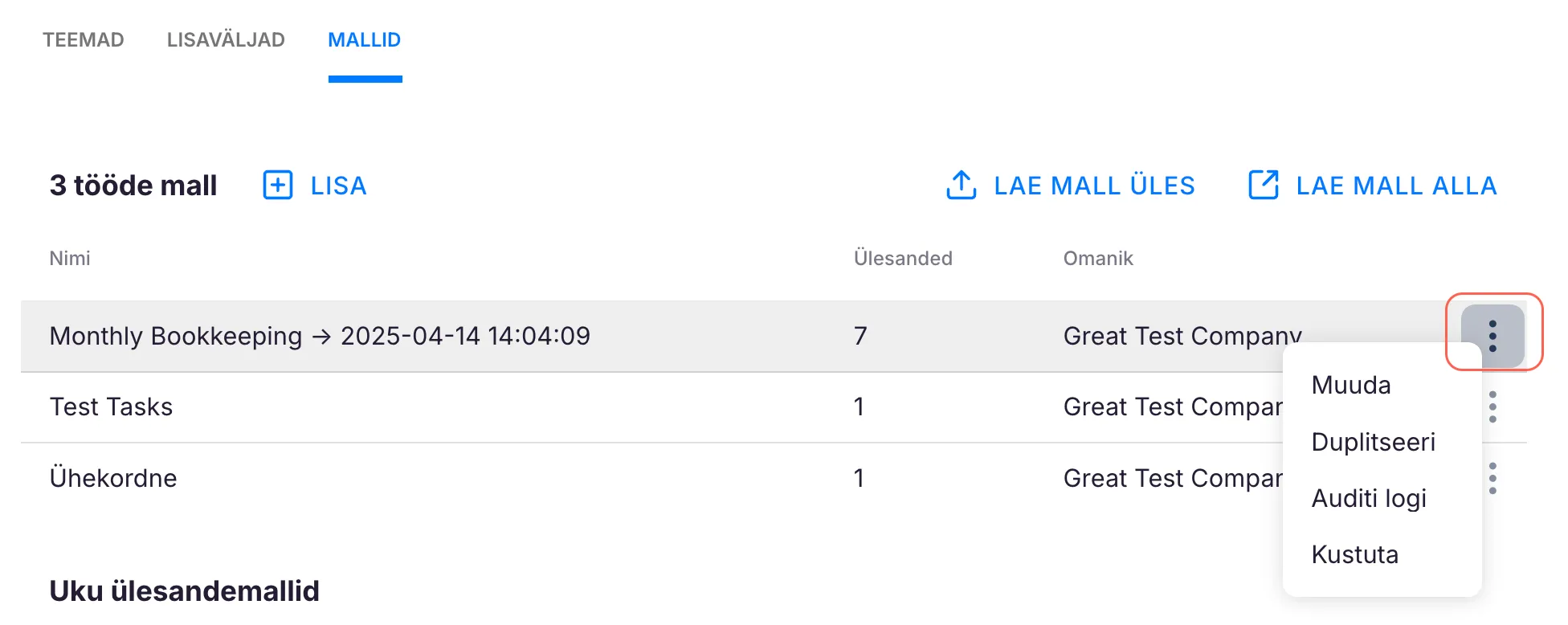Click the Nimi column header
The height and width of the screenshot is (625, 1568).
tap(70, 259)
